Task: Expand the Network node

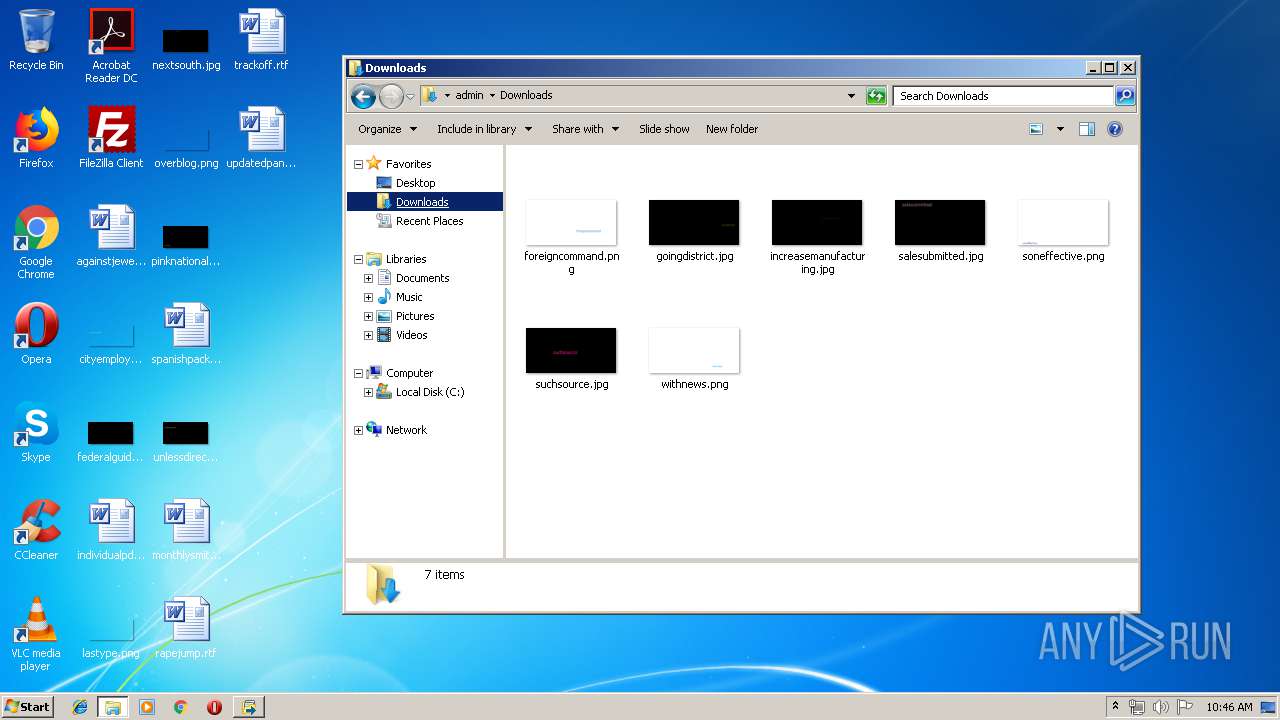Action: pyautogui.click(x=358, y=430)
